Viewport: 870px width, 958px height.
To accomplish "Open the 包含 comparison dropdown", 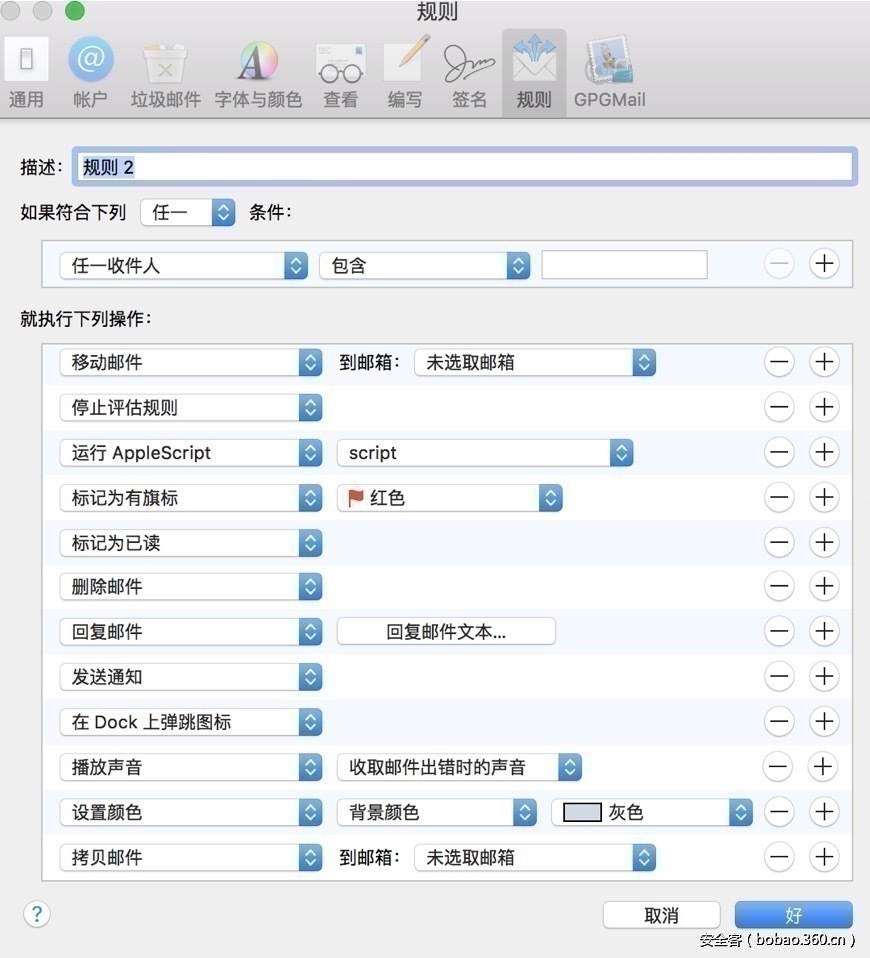I will (424, 264).
